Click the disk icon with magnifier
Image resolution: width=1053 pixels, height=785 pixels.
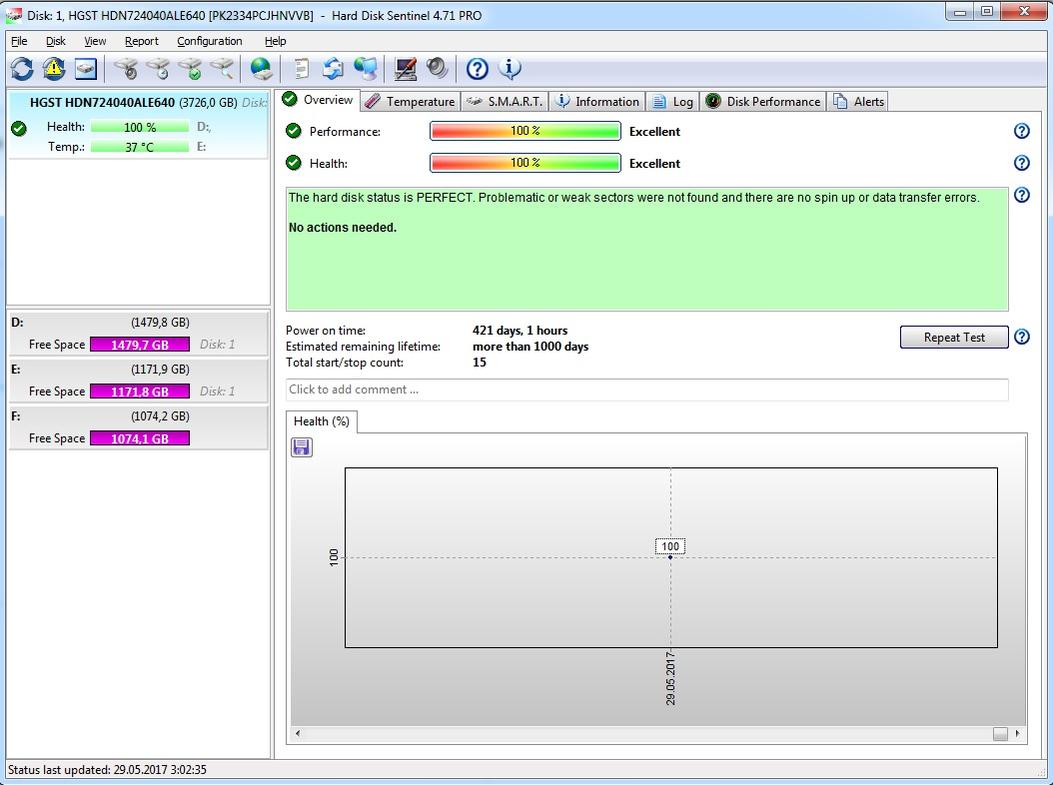pos(222,68)
